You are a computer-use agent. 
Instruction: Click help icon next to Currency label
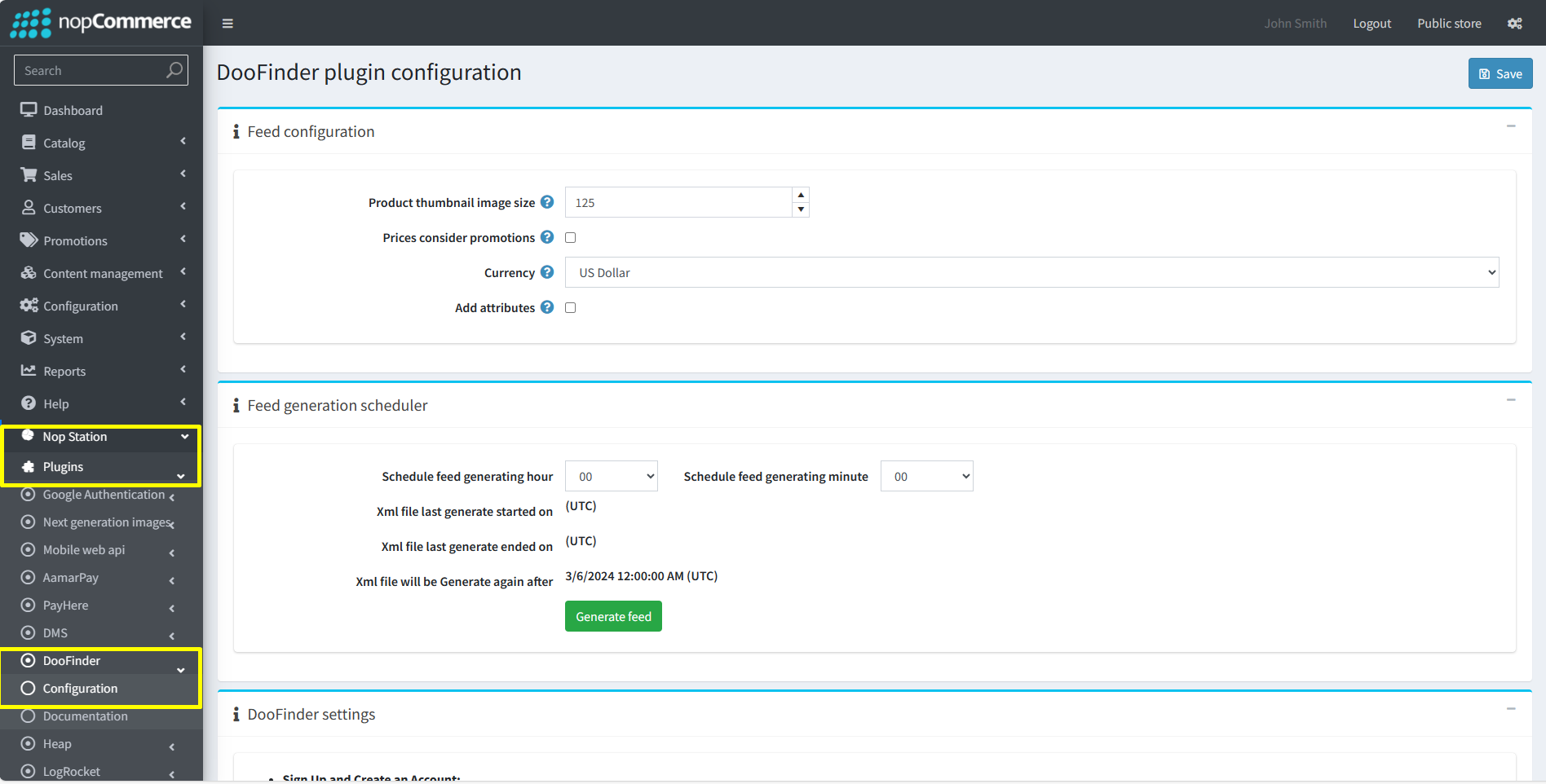pyautogui.click(x=547, y=272)
